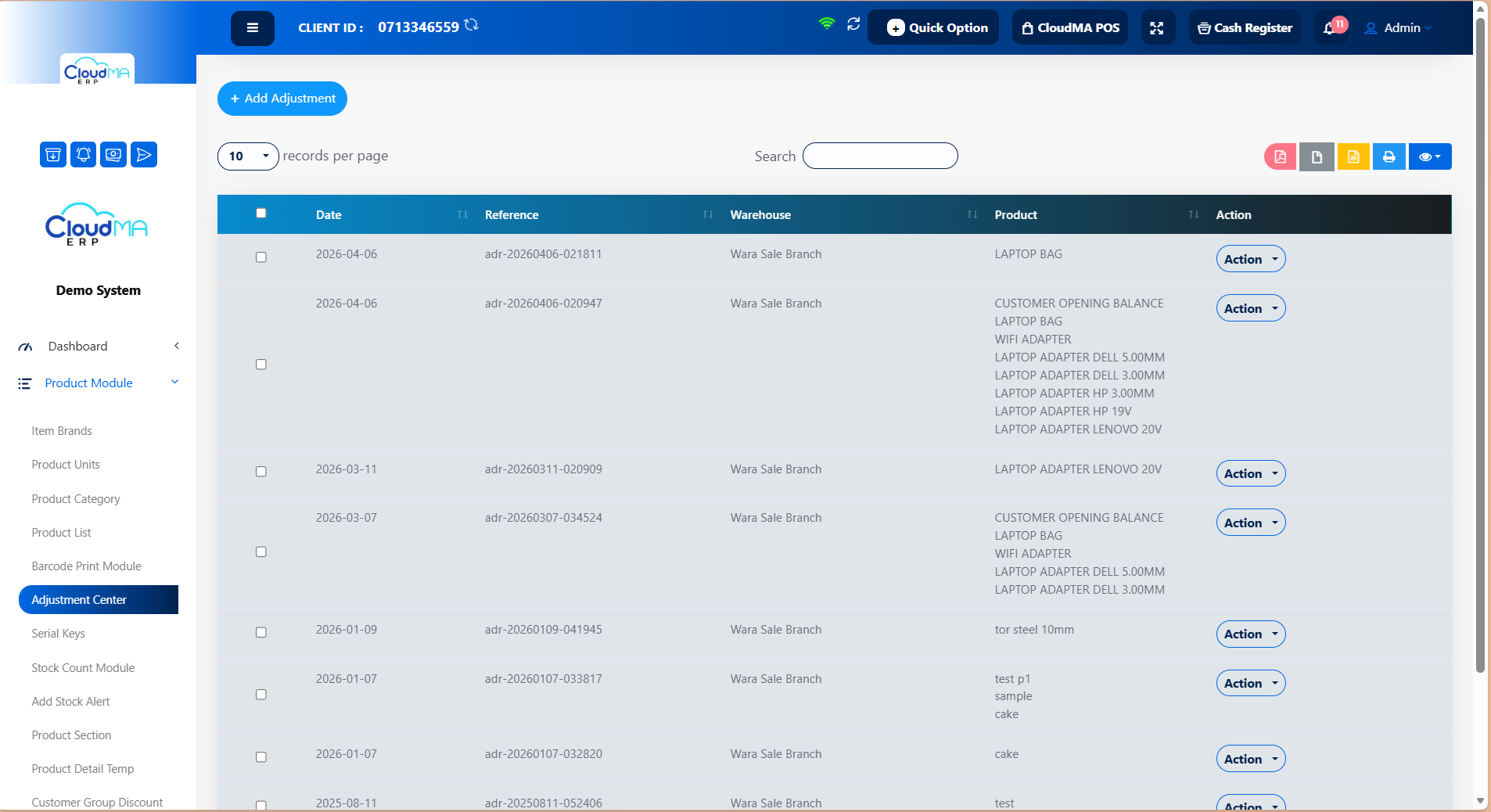
Task: Select the checkbox for adr-20260406-021811
Action: point(261,257)
